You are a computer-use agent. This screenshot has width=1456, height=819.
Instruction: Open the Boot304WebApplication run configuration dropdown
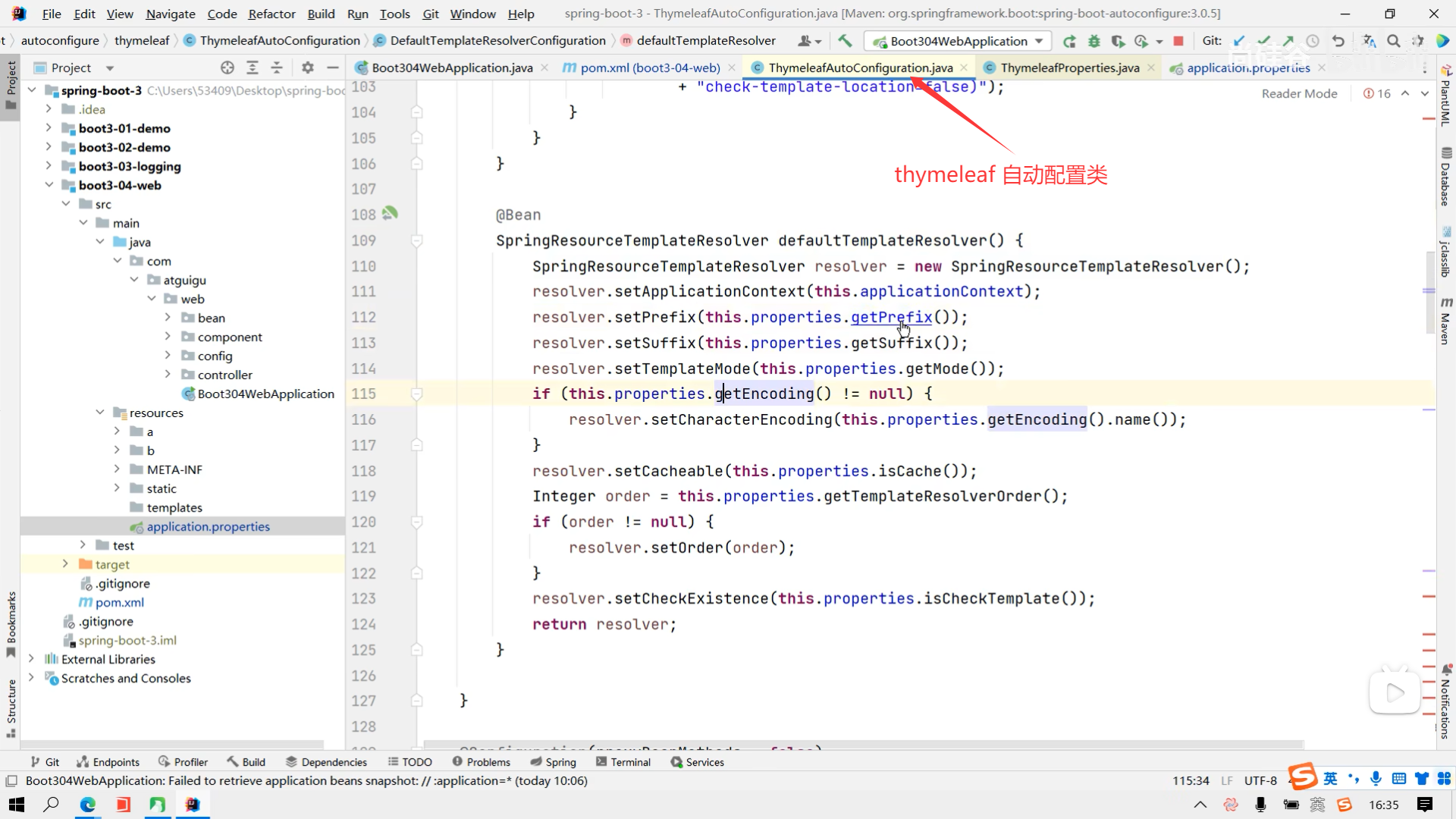(x=959, y=41)
